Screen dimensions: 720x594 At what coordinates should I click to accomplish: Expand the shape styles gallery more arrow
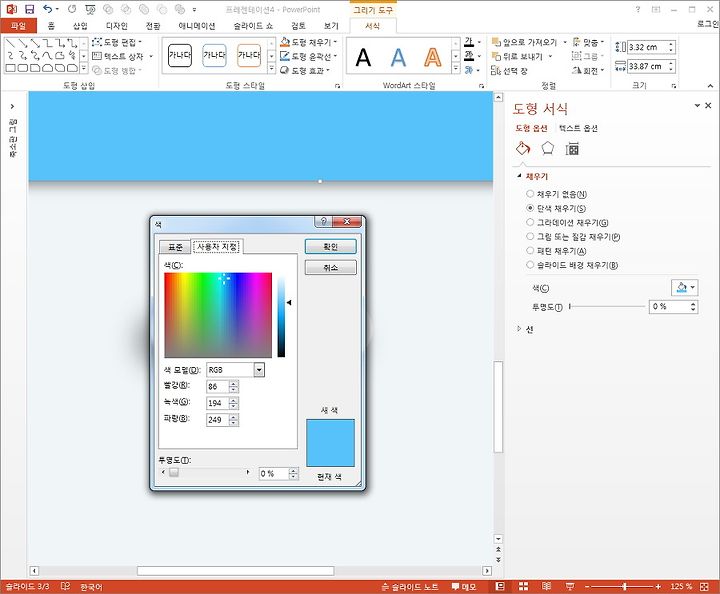coord(271,69)
